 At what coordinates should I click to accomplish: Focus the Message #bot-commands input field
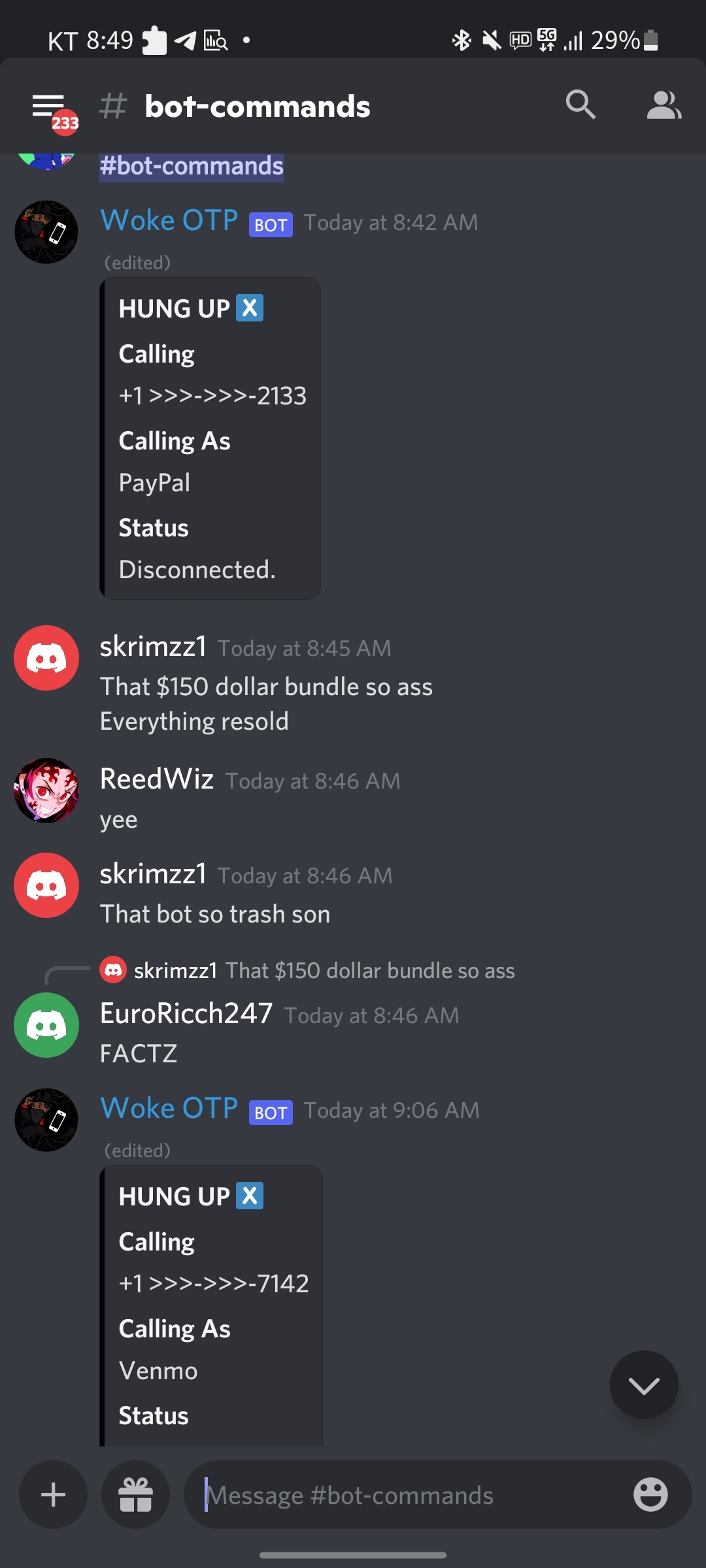click(412, 1495)
